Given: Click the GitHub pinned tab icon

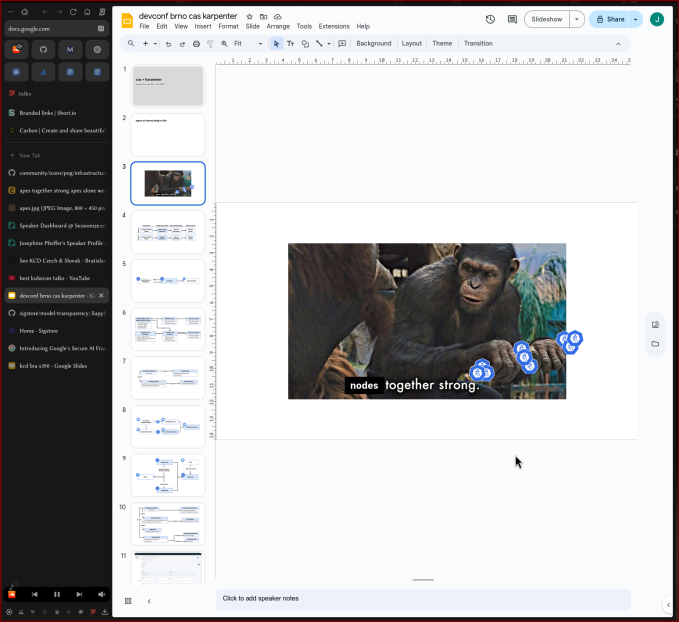Looking at the screenshot, I should pyautogui.click(x=43, y=49).
